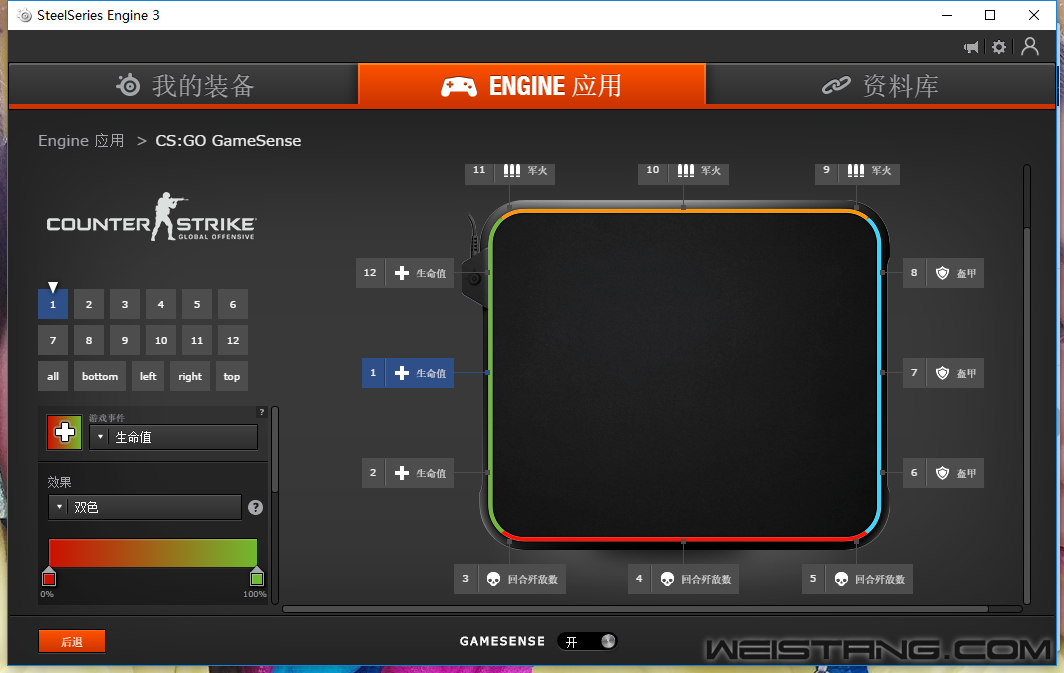This screenshot has width=1064, height=673.
Task: Open the 生命值 game event dropdown
Action: pos(174,438)
